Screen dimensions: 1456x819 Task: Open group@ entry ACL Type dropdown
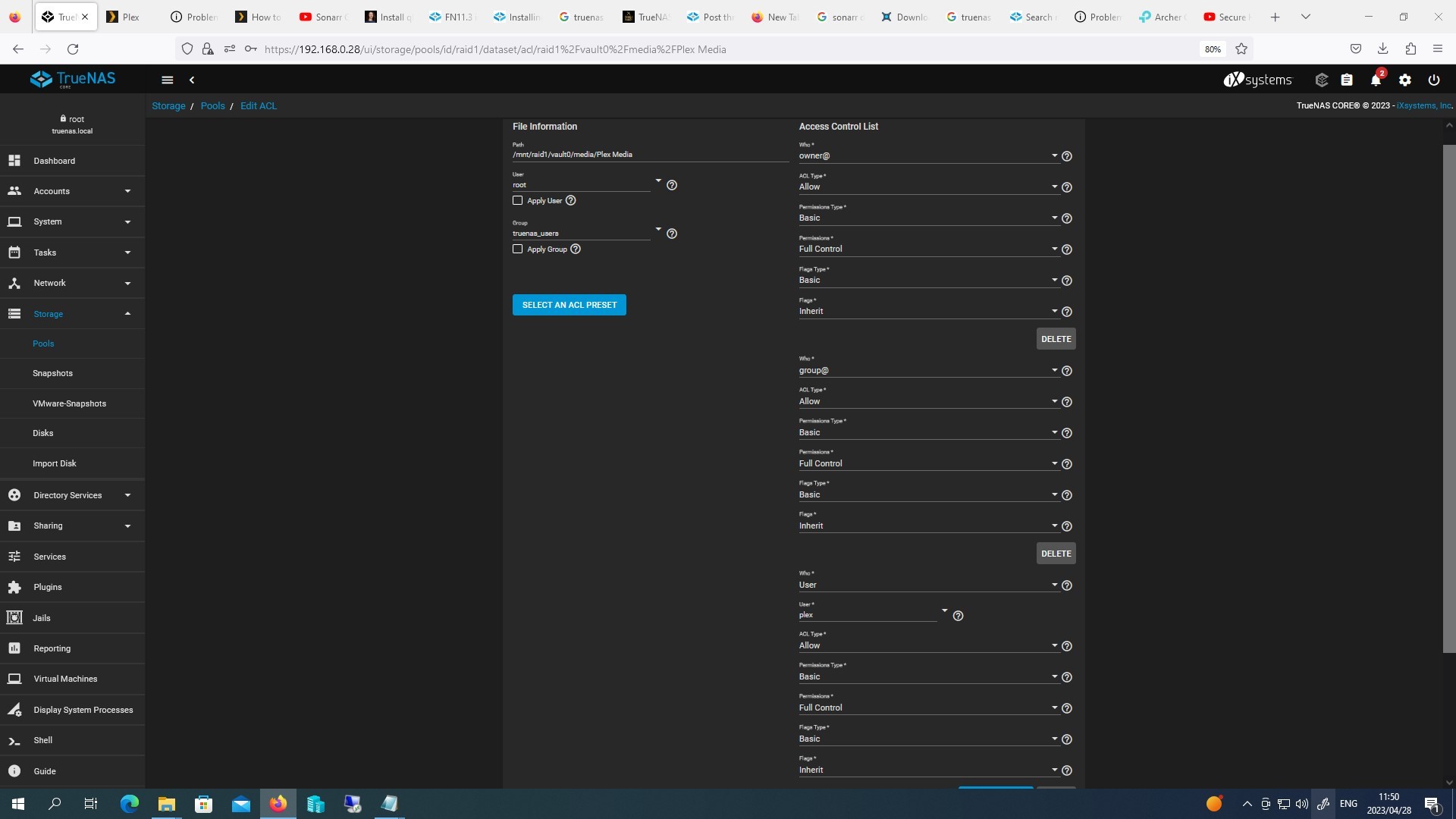pyautogui.click(x=928, y=402)
